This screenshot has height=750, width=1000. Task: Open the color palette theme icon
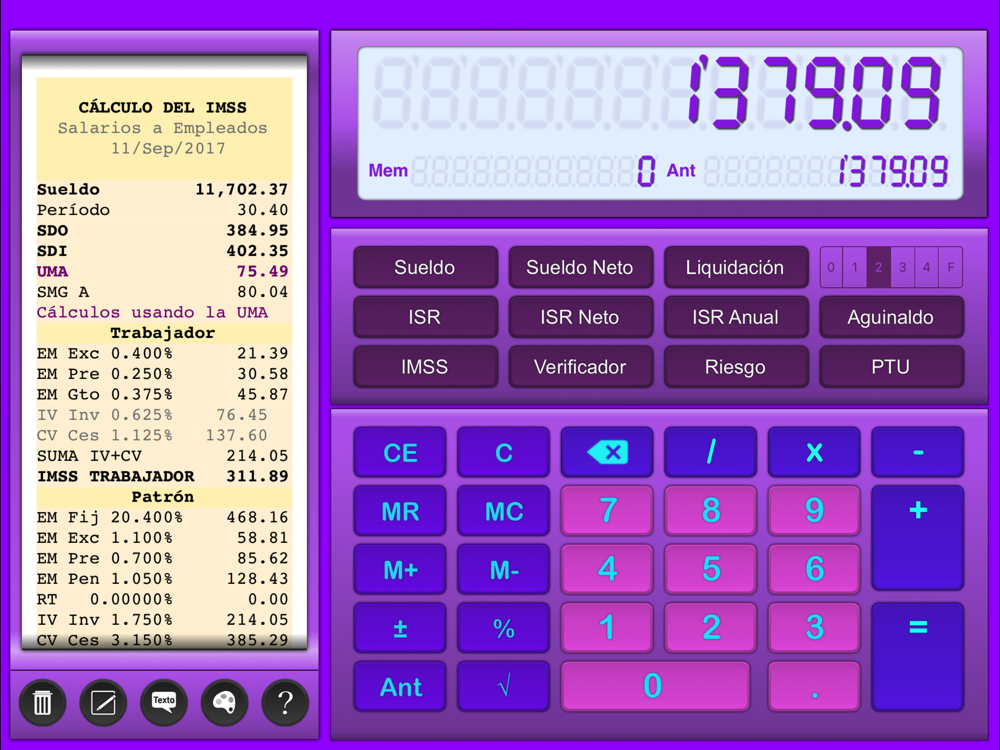(x=224, y=703)
